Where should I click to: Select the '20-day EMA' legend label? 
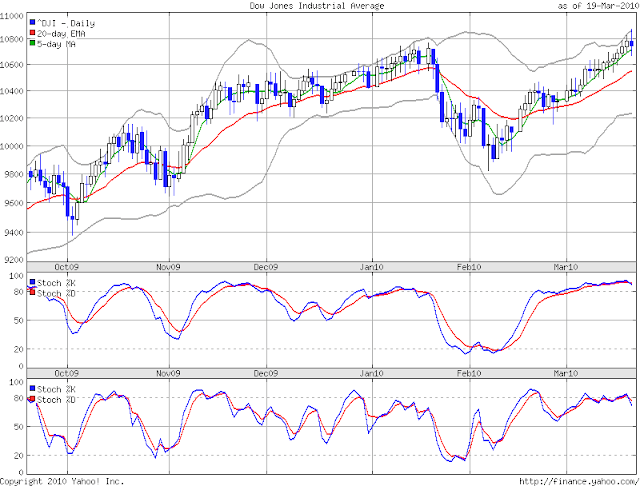point(61,34)
